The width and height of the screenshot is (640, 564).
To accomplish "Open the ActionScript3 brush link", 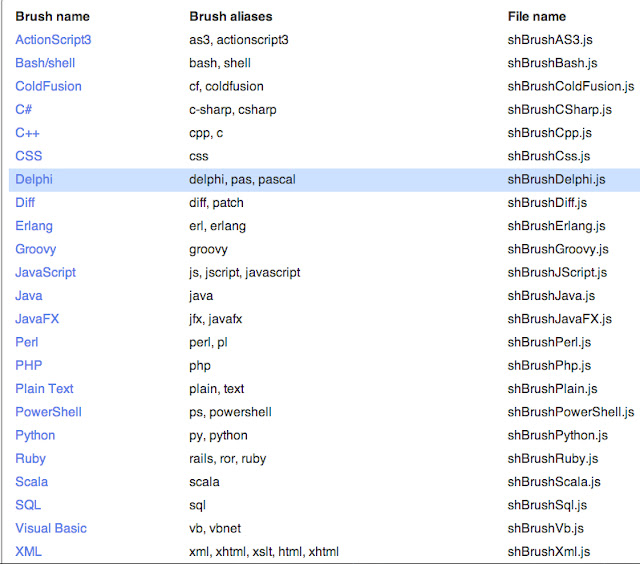I will 53,40.
